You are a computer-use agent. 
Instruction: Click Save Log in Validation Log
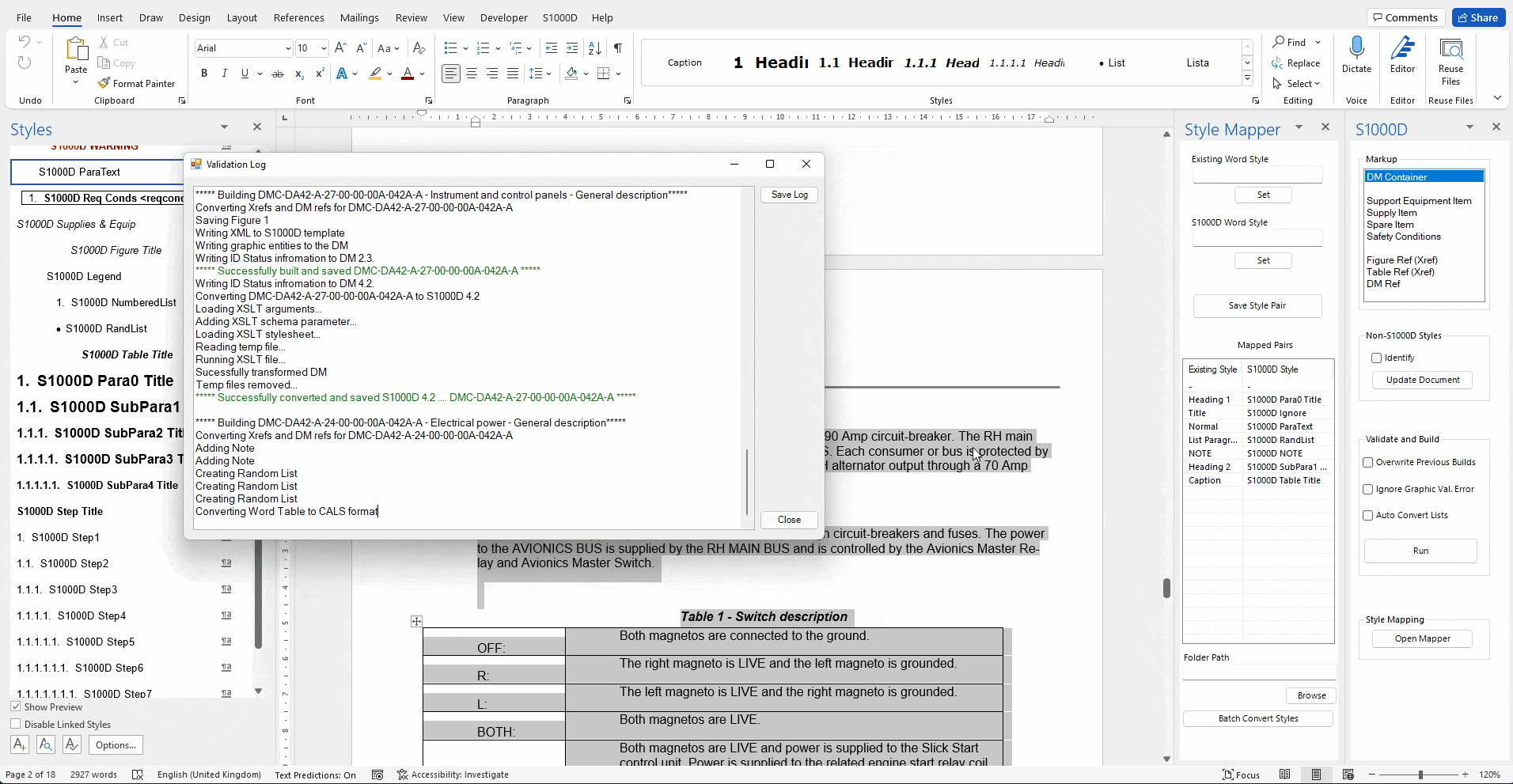[x=789, y=195]
